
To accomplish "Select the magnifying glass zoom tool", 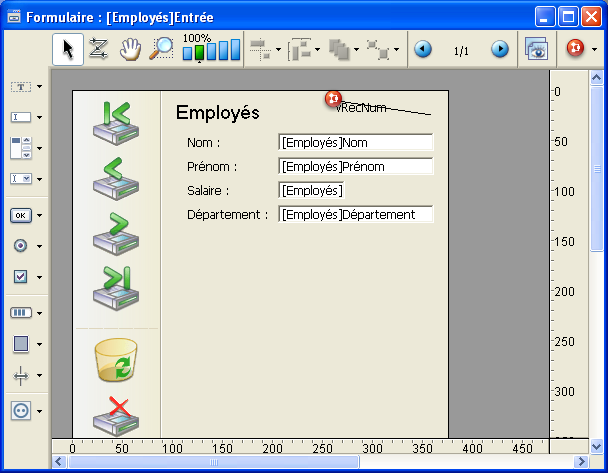I will [161, 50].
